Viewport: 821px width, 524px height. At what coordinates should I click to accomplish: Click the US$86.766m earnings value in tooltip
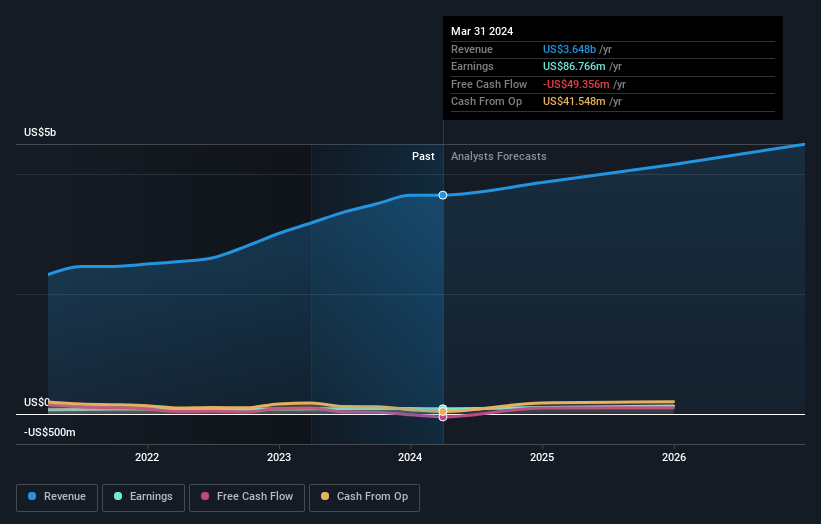pyautogui.click(x=574, y=66)
